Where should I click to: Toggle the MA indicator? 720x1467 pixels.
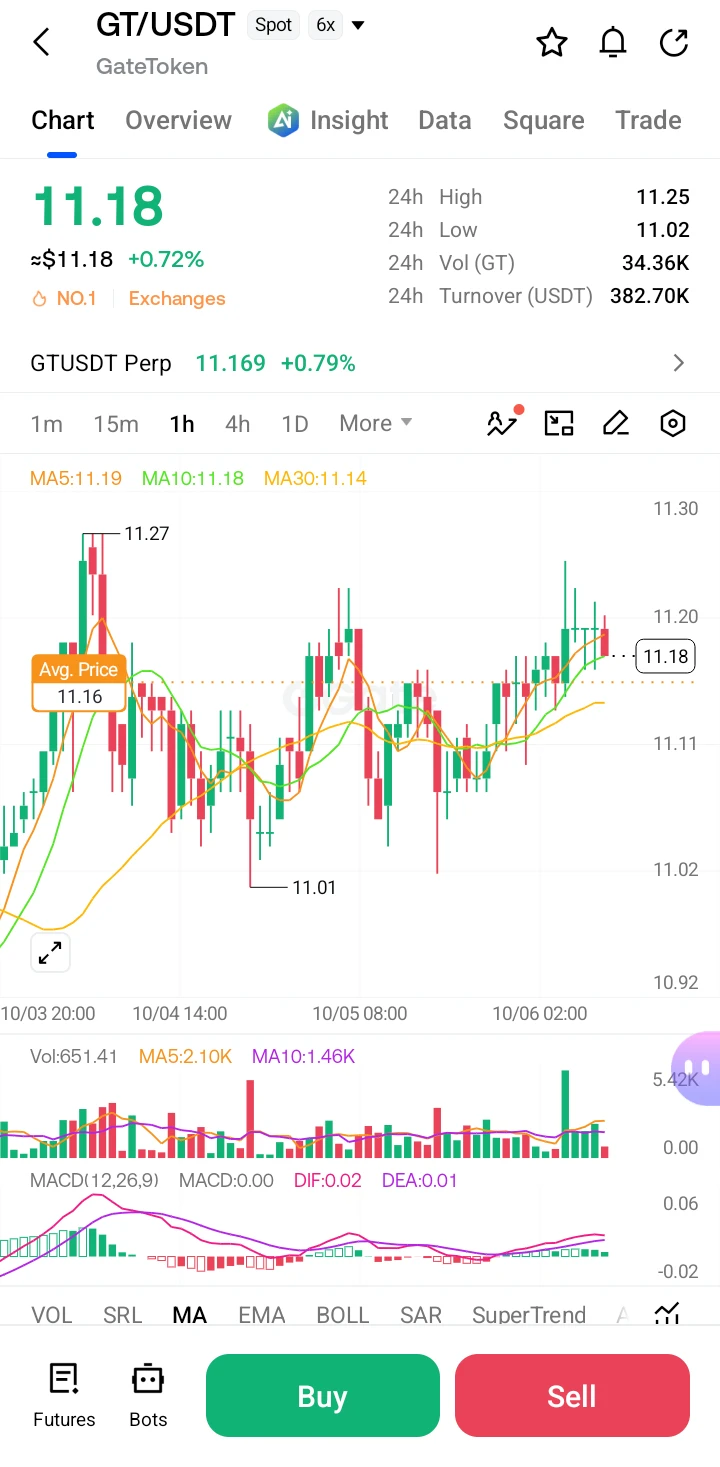coord(190,1315)
